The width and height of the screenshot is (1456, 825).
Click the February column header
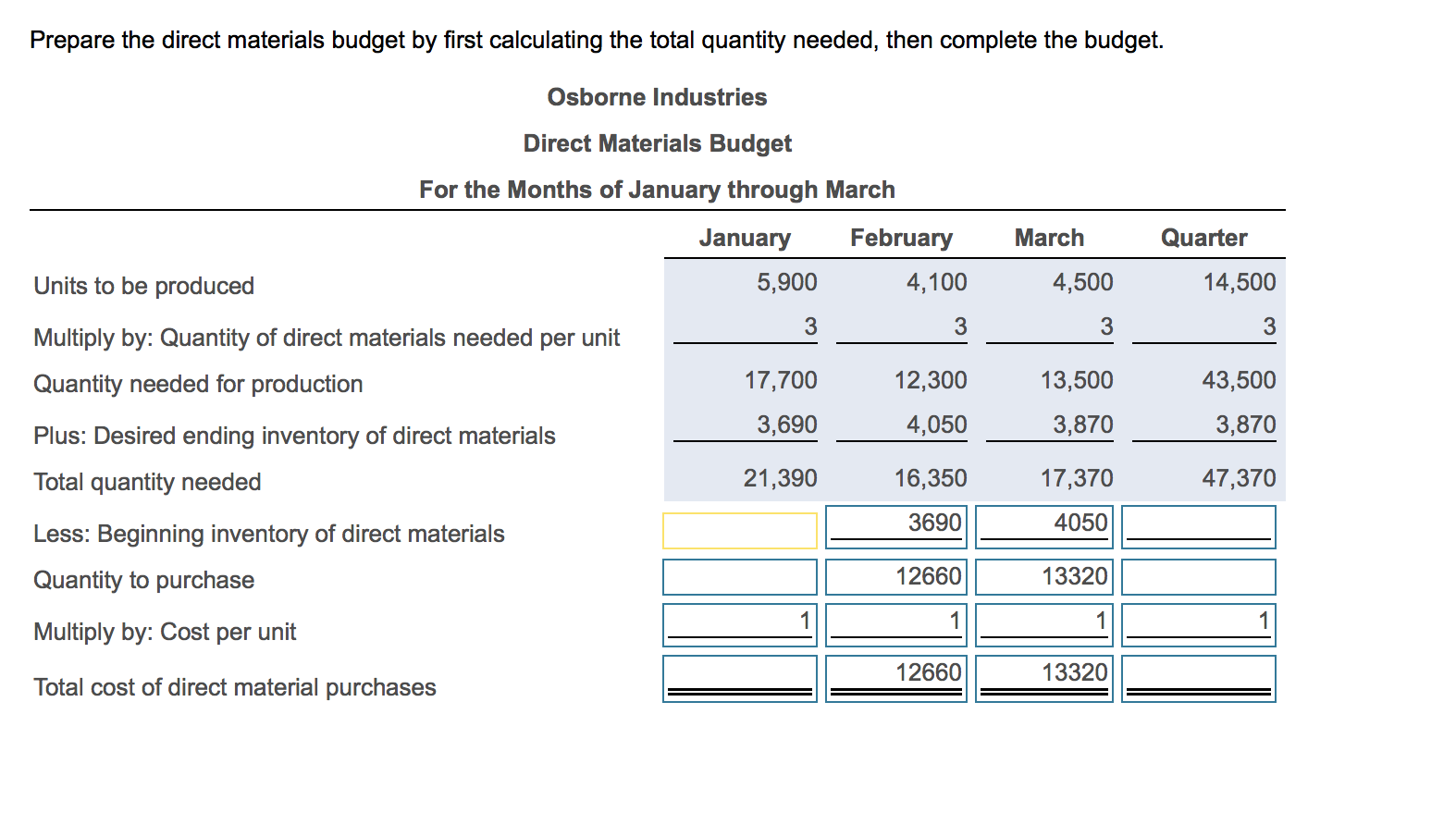point(901,239)
